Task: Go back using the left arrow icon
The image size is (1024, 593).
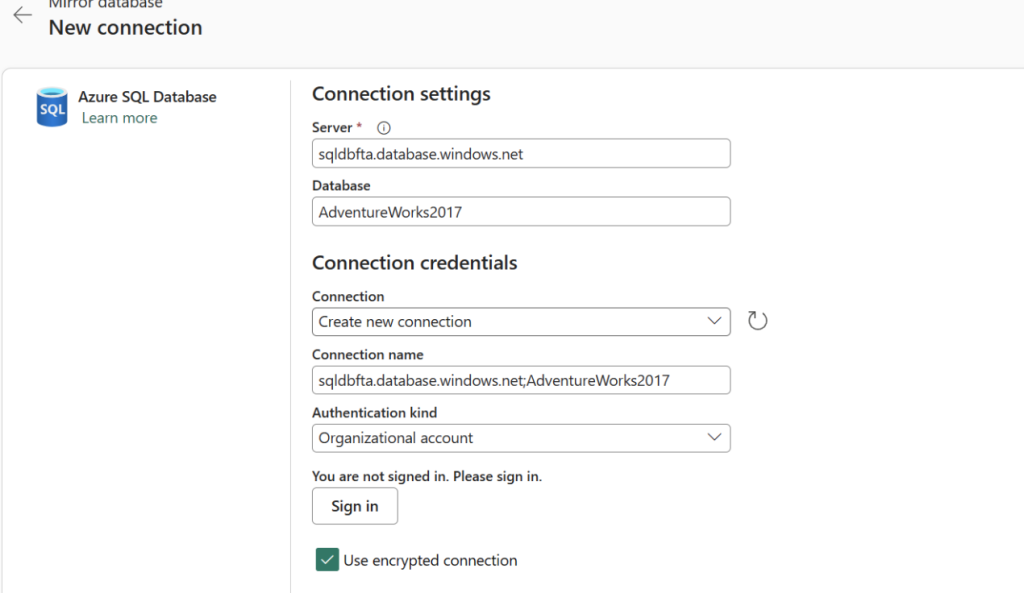Action: pyautogui.click(x=22, y=15)
